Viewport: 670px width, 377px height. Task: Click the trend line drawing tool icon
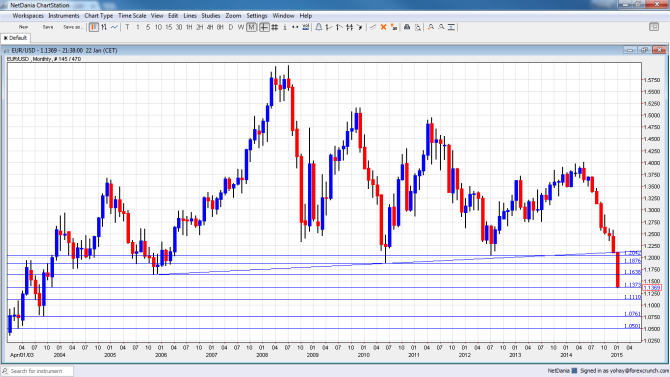339,27
